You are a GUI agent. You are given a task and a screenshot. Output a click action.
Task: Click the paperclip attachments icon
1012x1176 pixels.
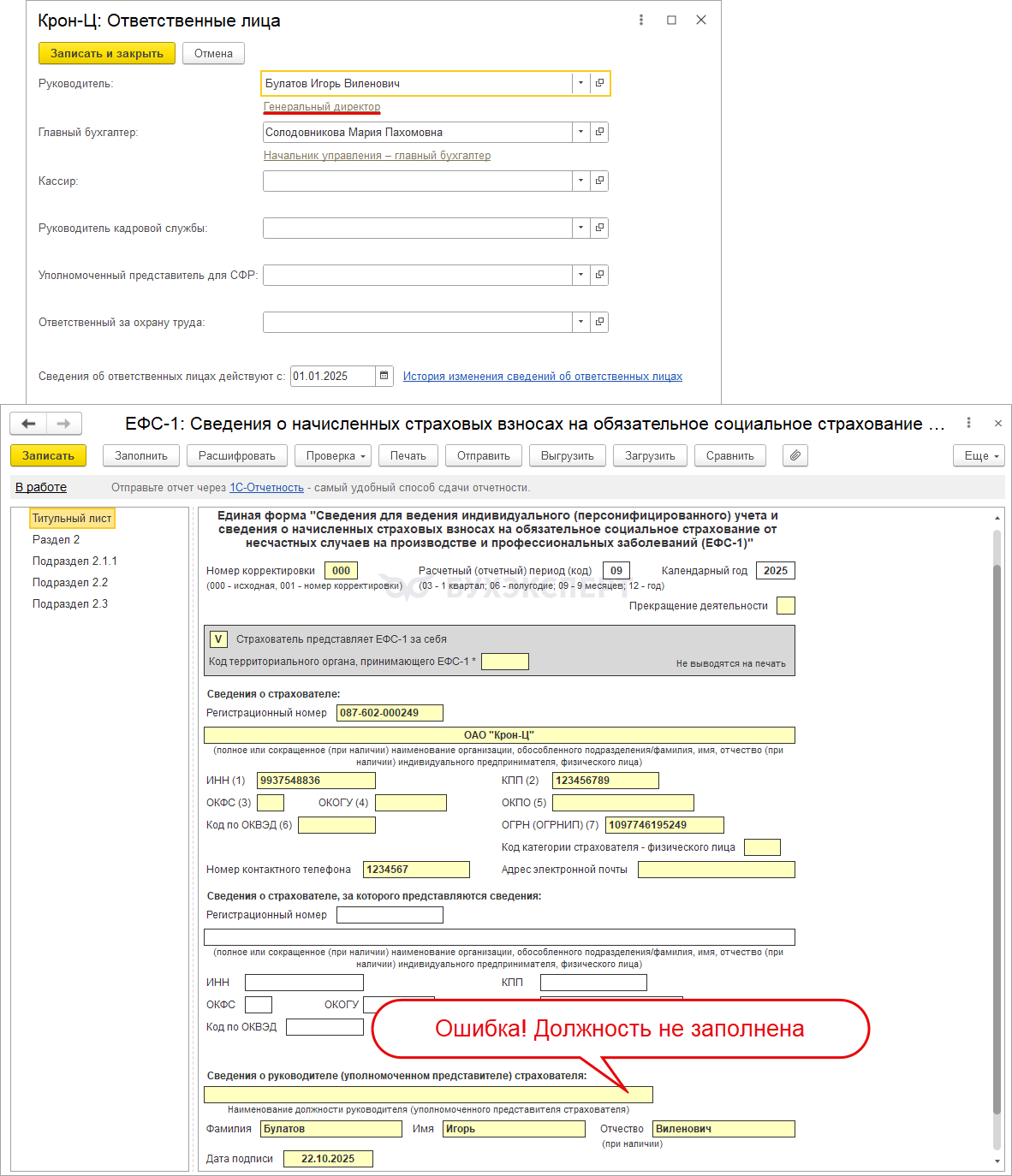(795, 456)
